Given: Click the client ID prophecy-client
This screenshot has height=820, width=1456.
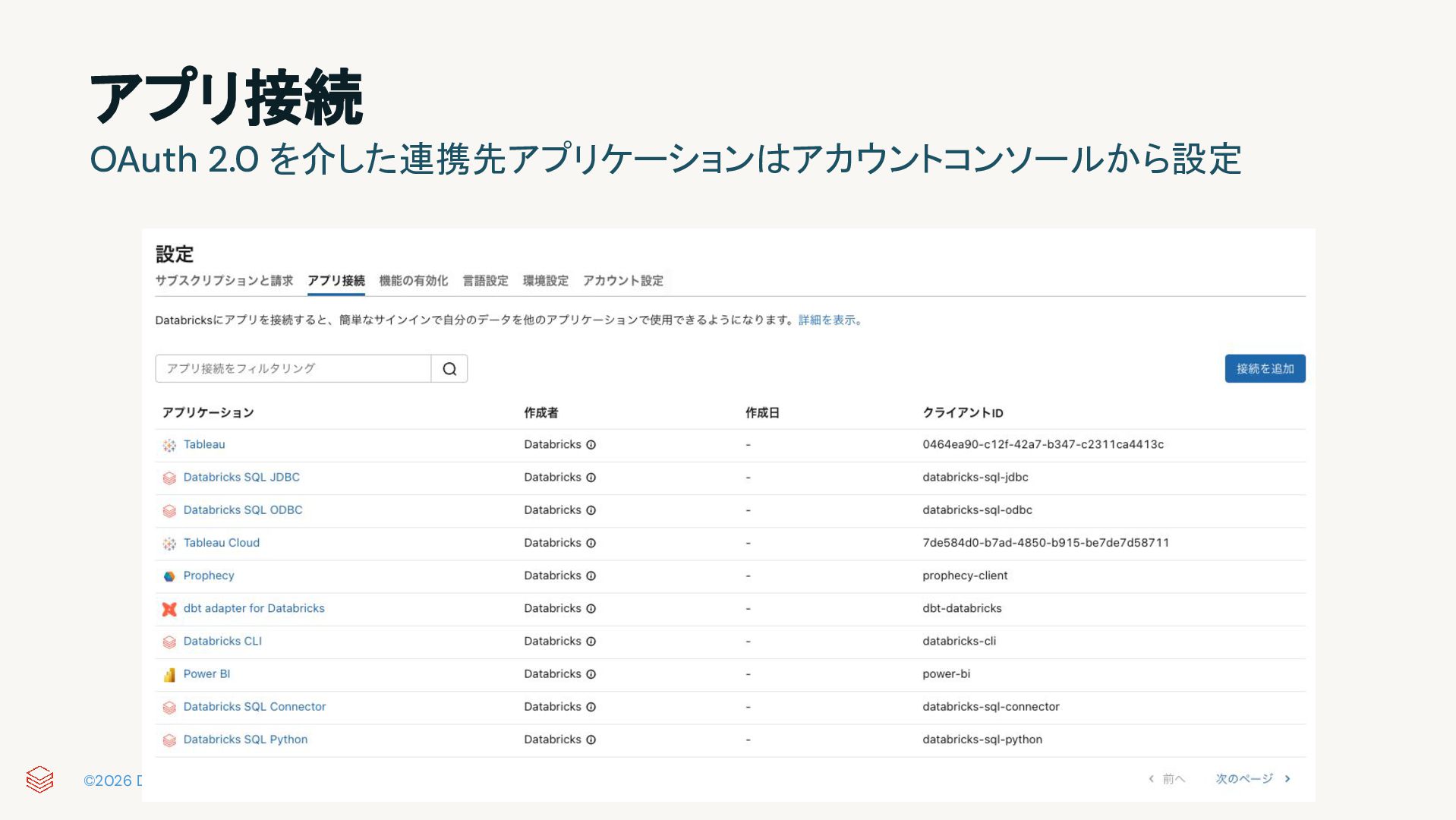Looking at the screenshot, I should 965,576.
